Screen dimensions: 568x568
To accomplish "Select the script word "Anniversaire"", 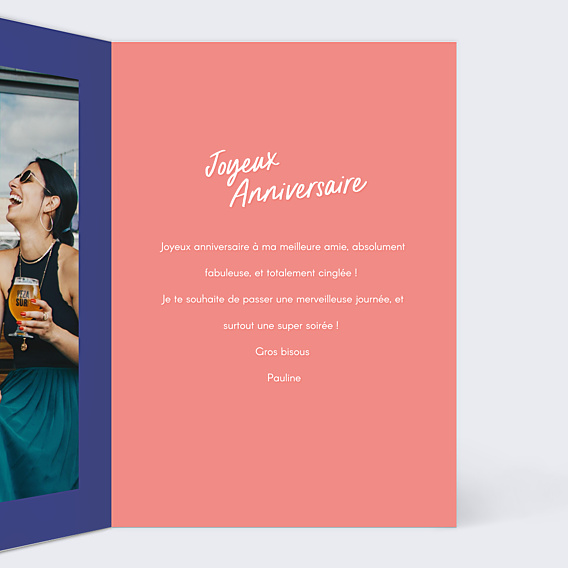I will (x=298, y=191).
